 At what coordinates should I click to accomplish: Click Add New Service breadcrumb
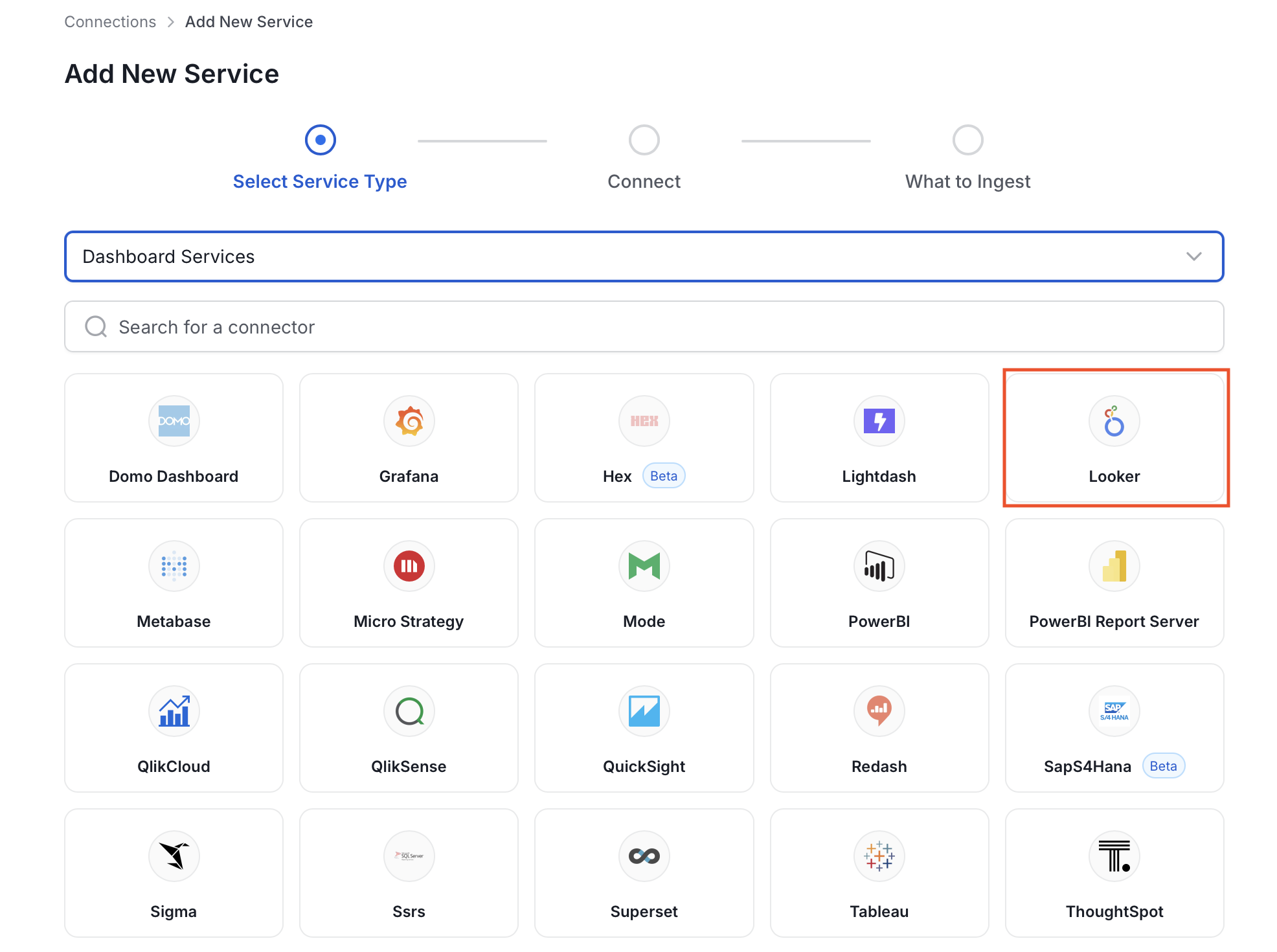point(249,22)
